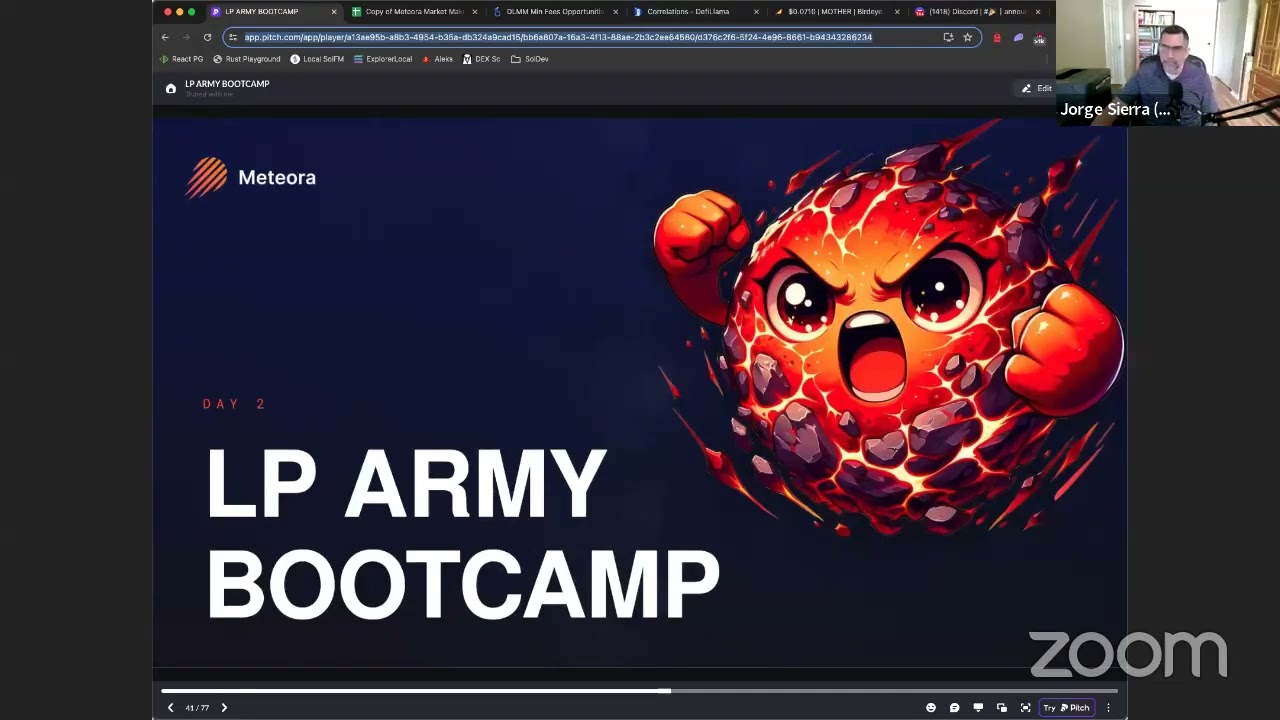1280x720 pixels.
Task: Close the MOTHER Birdeye tab
Action: click(897, 12)
